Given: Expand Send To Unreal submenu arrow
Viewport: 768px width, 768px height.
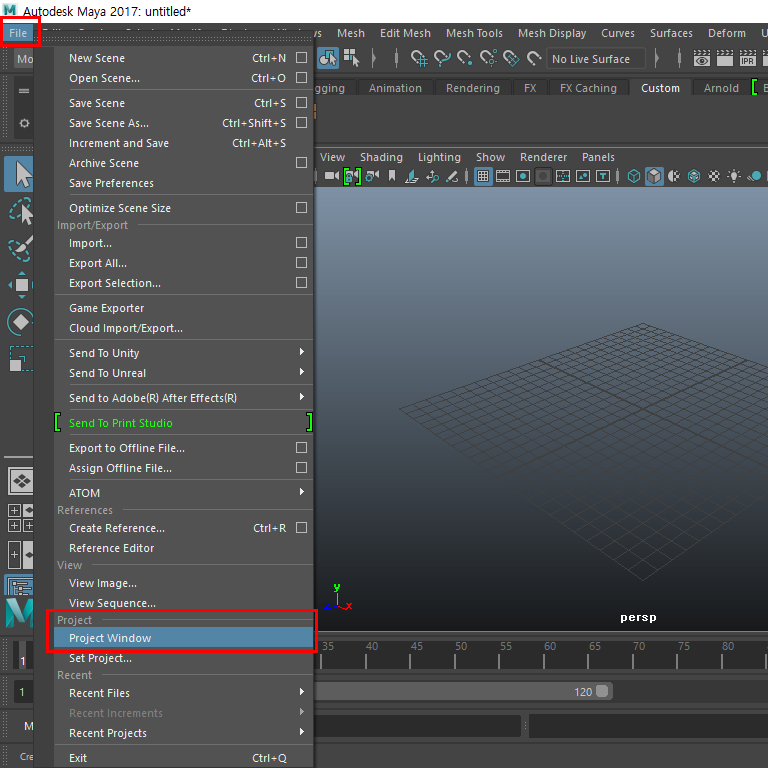Looking at the screenshot, I should tap(302, 372).
